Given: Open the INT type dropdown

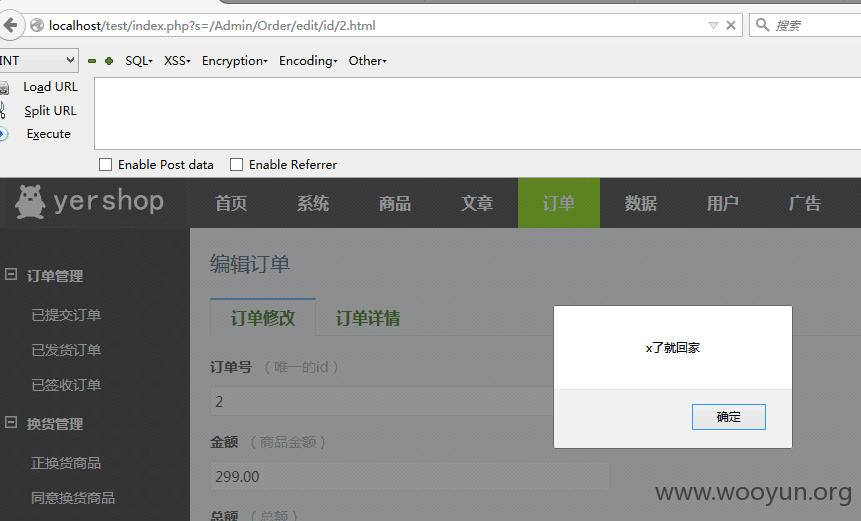Looking at the screenshot, I should (x=38, y=60).
